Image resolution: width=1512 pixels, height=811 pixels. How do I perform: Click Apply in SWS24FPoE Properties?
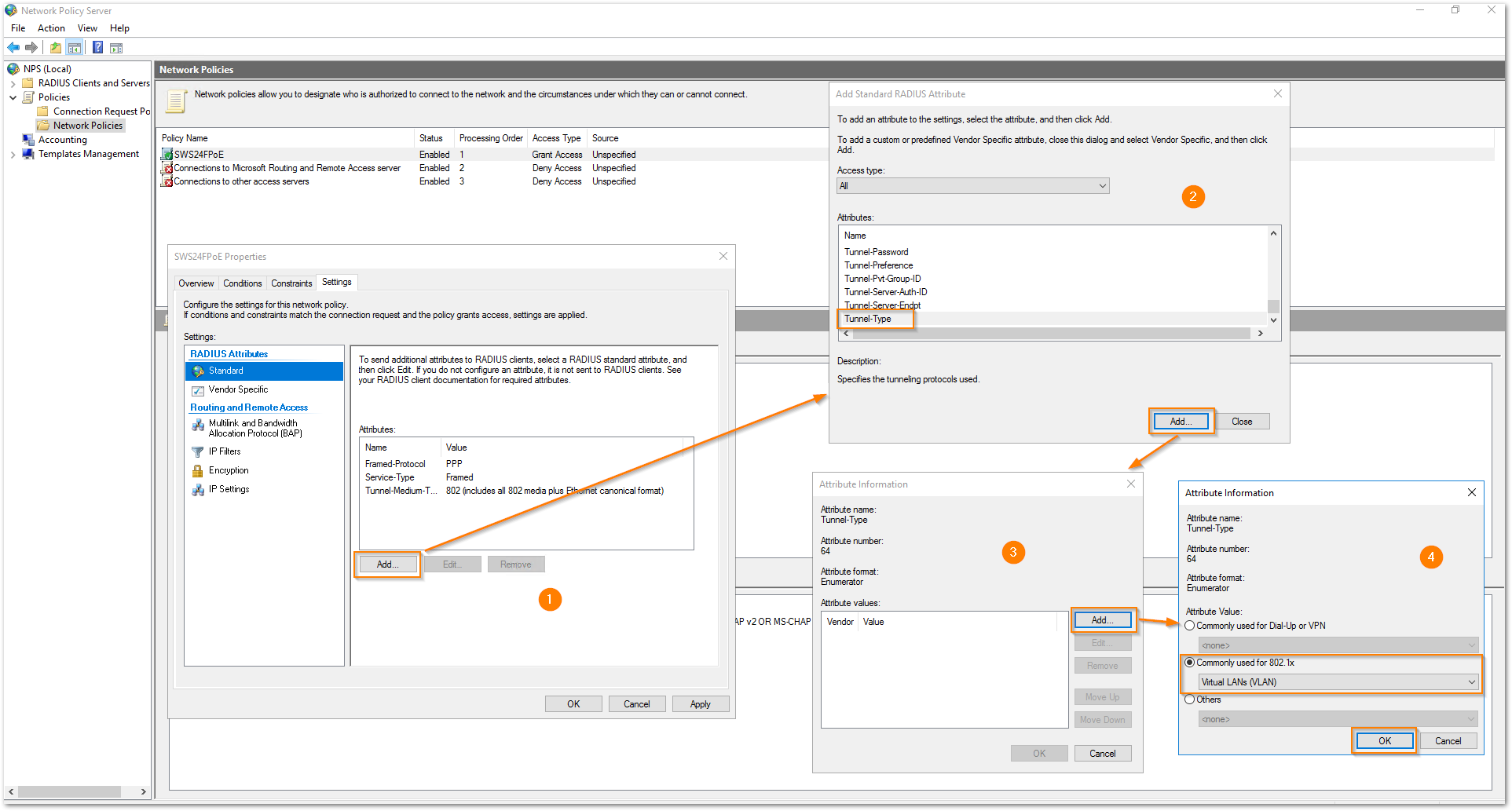pyautogui.click(x=700, y=704)
